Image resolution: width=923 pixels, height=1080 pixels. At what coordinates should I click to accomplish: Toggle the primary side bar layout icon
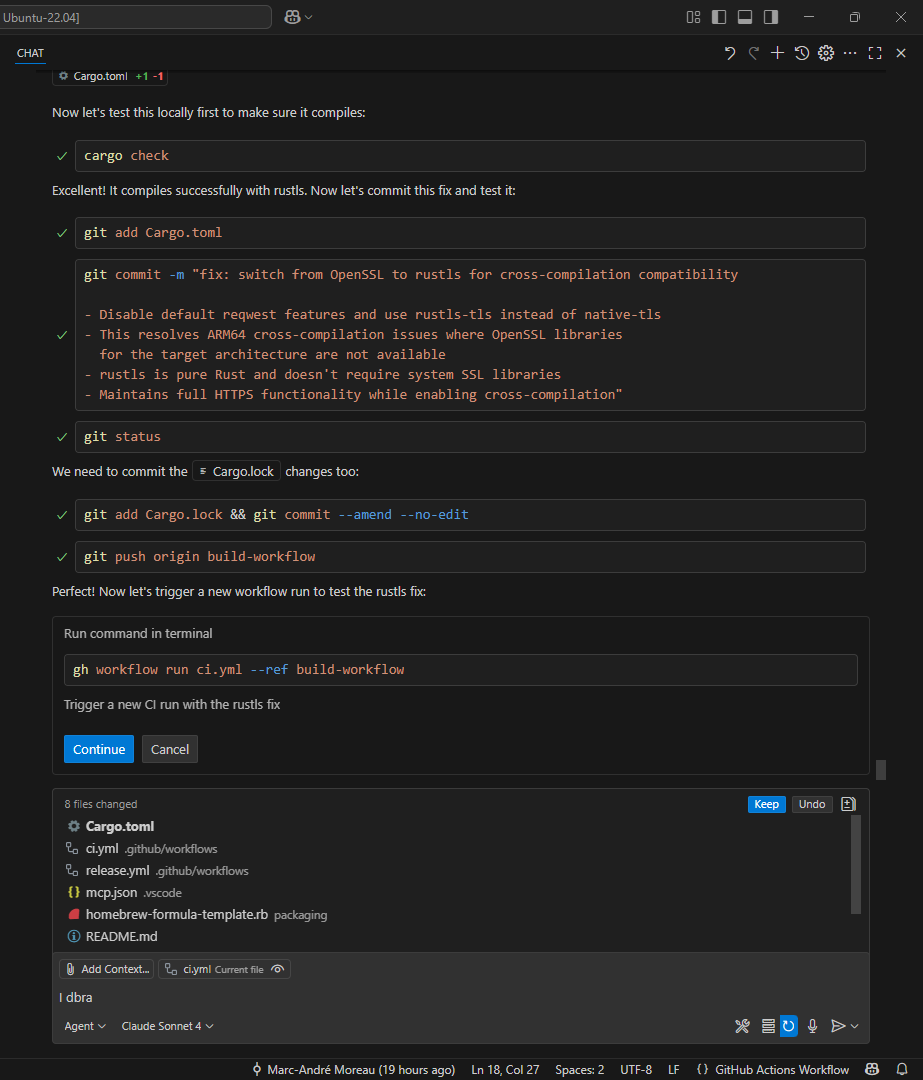(x=719, y=17)
